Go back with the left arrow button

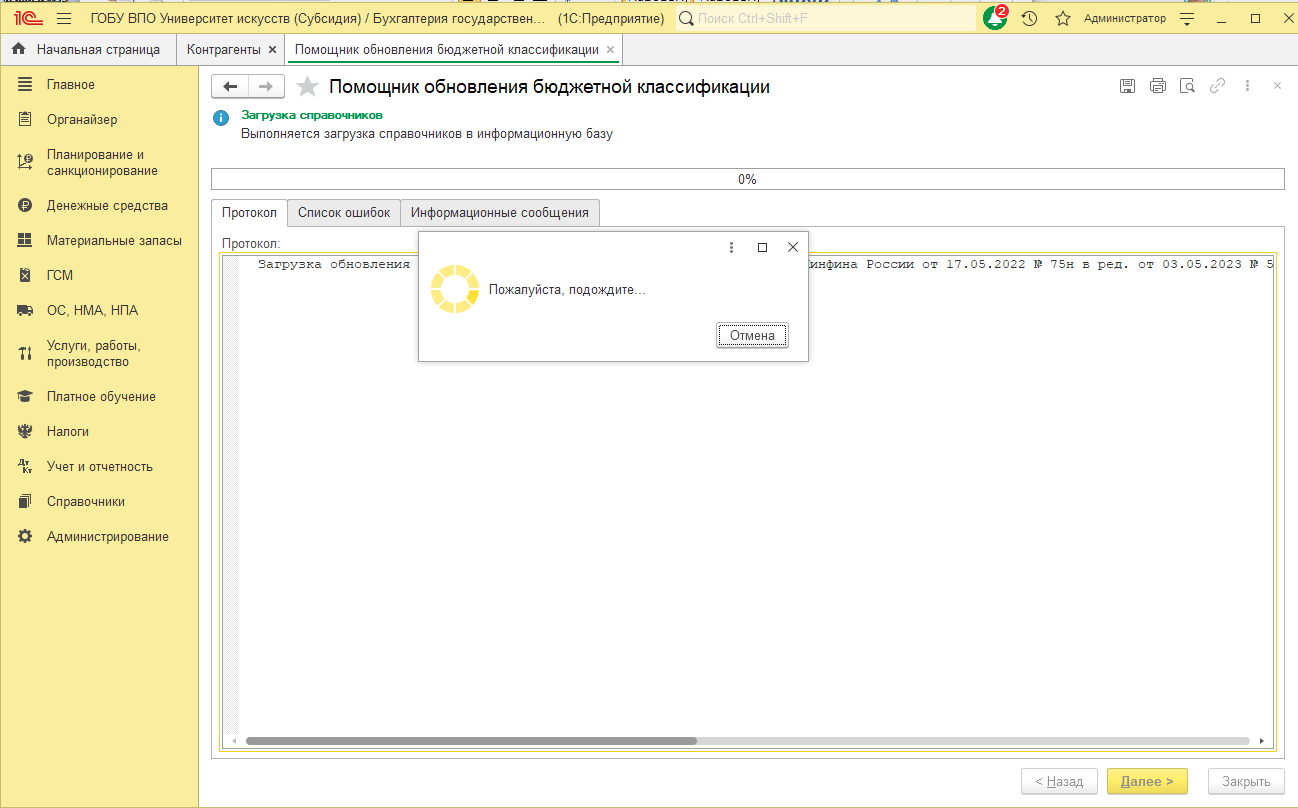pos(230,87)
